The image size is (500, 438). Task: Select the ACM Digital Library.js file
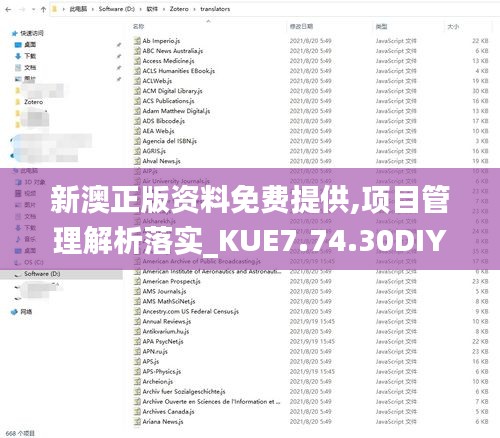[x=172, y=91]
